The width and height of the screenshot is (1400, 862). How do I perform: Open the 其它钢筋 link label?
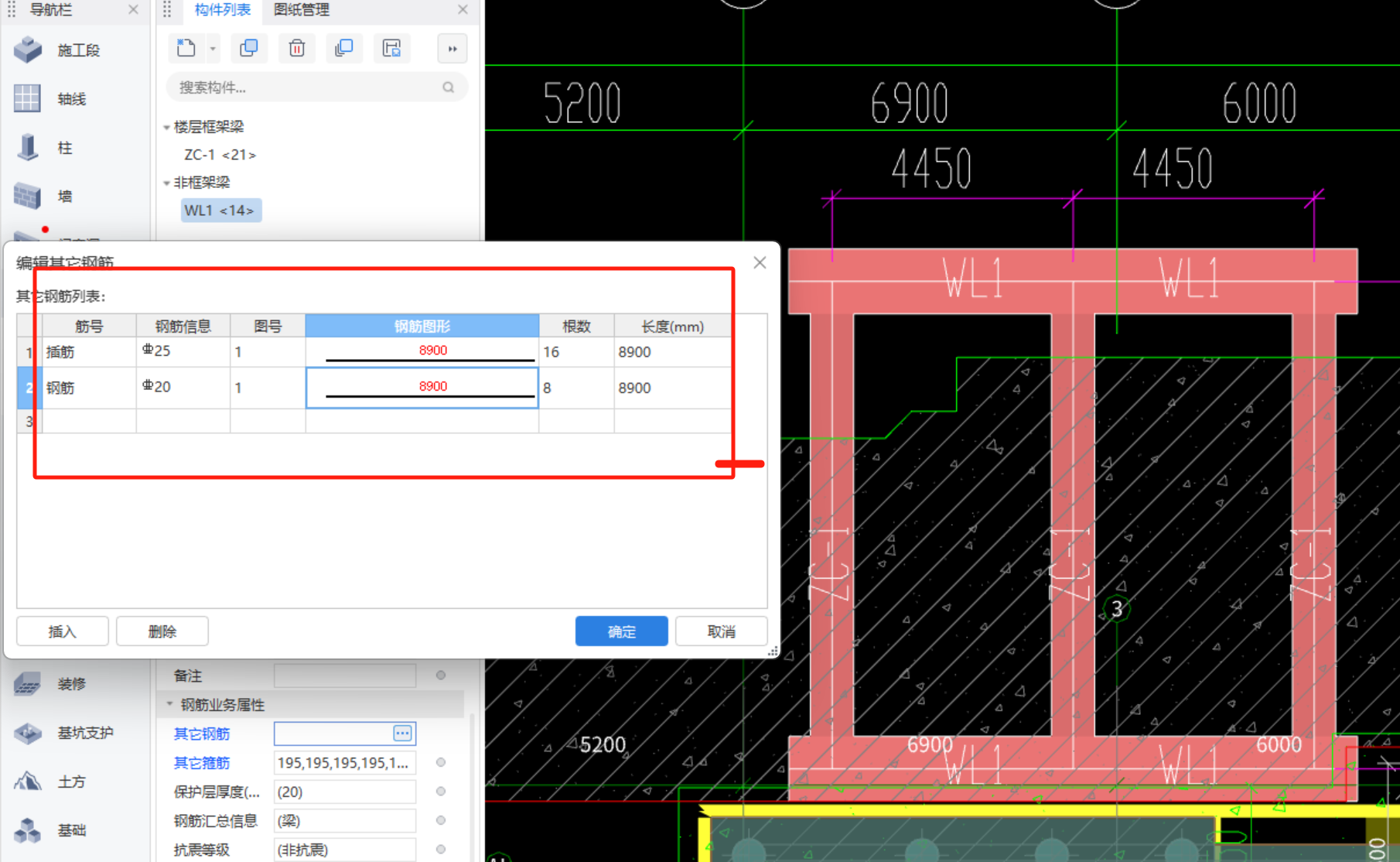[x=202, y=734]
